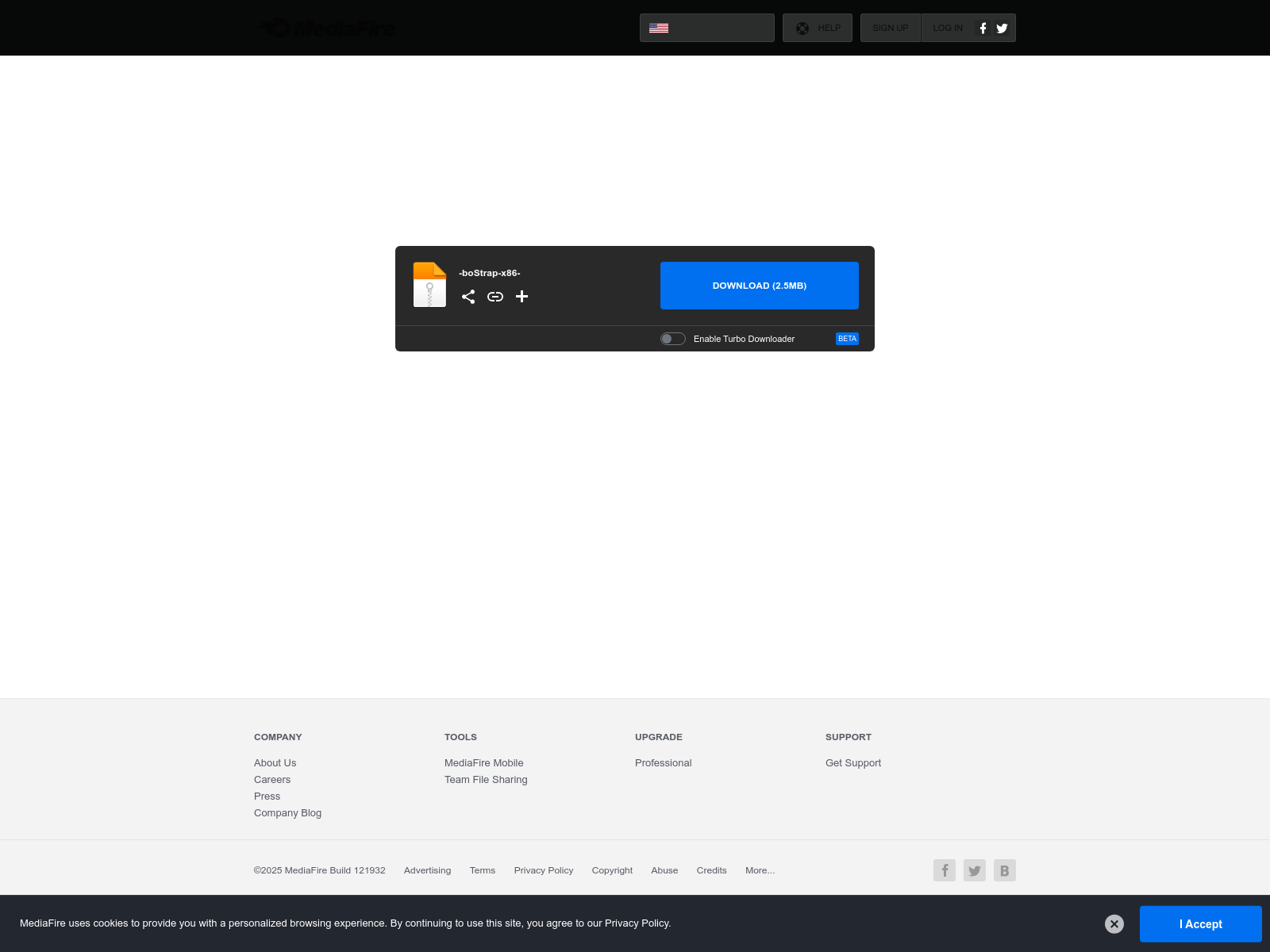Open Privacy Policy footer link
1270x952 pixels.
coord(544,870)
